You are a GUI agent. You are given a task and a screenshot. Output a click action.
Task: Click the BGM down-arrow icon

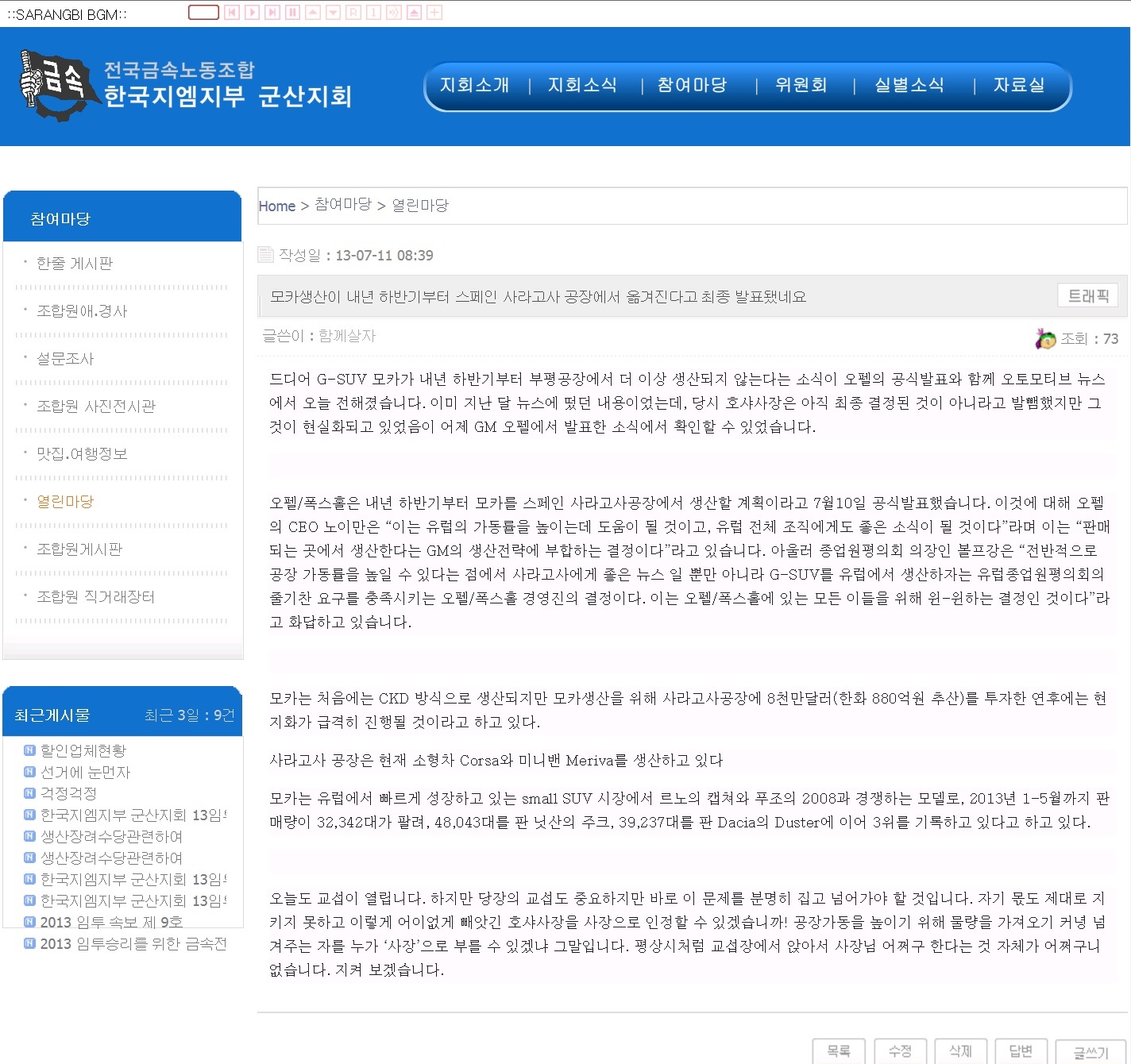click(x=333, y=12)
